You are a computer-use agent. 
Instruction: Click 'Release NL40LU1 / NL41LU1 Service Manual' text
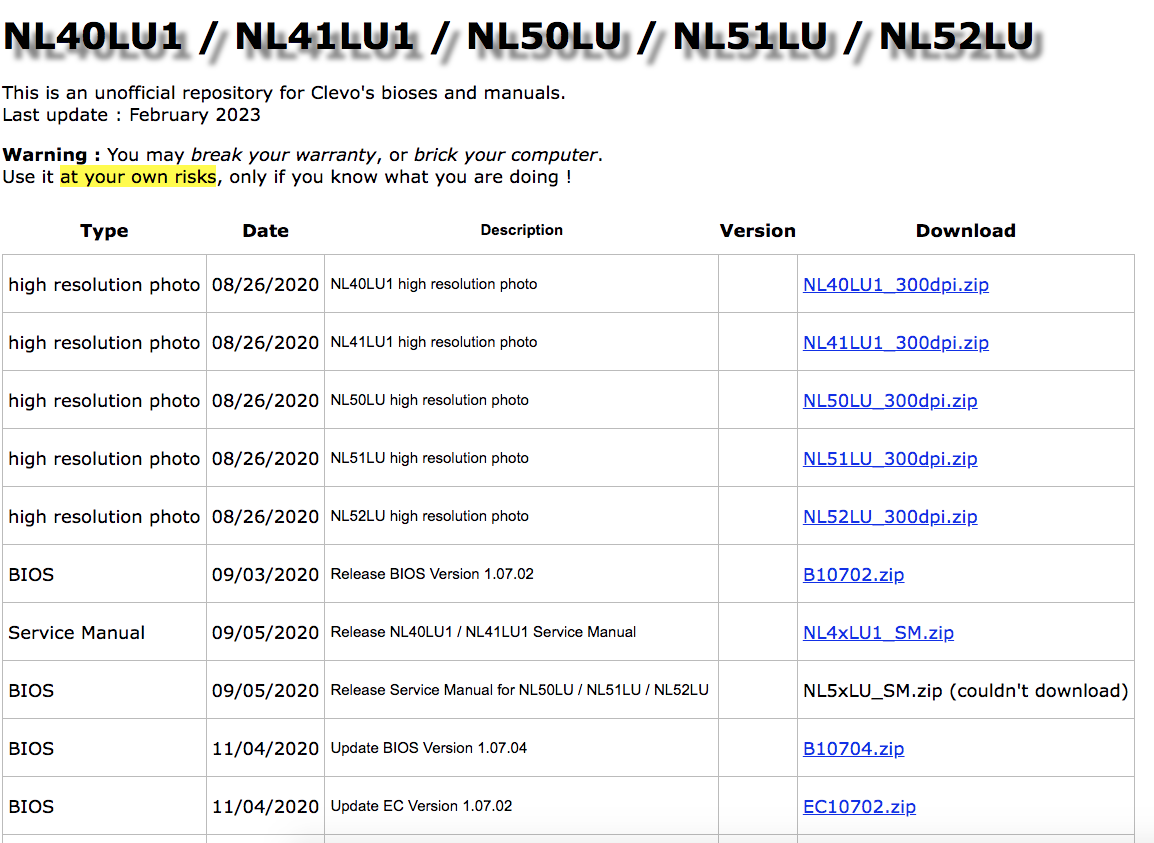483,632
